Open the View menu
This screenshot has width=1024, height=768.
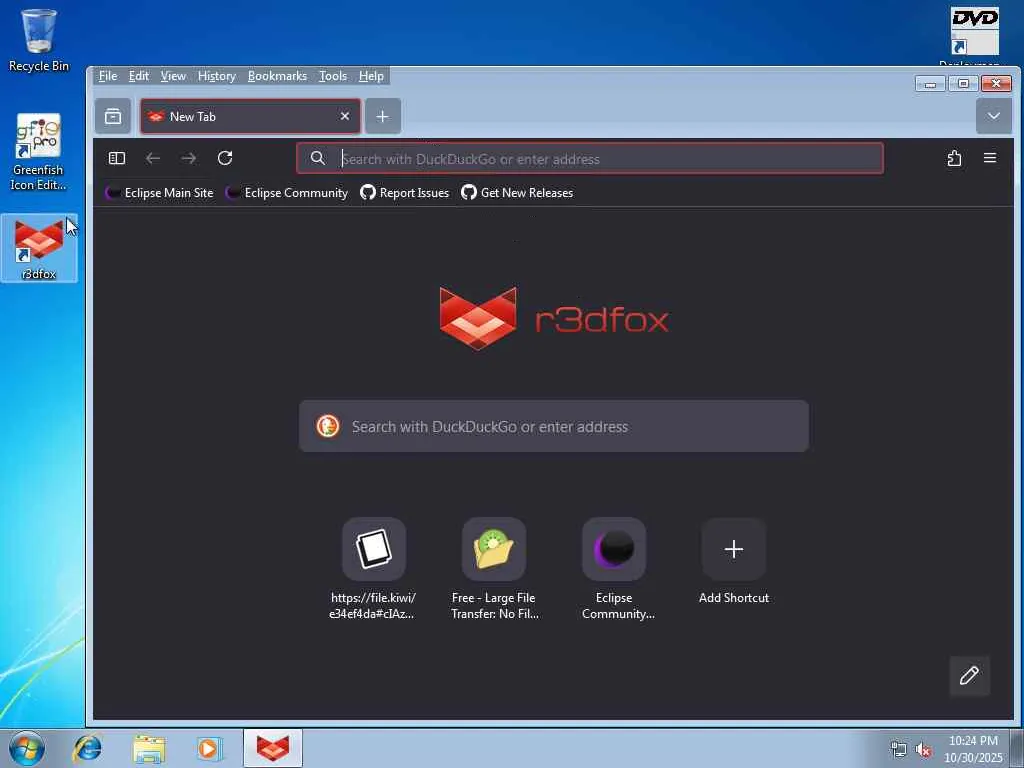coord(173,76)
